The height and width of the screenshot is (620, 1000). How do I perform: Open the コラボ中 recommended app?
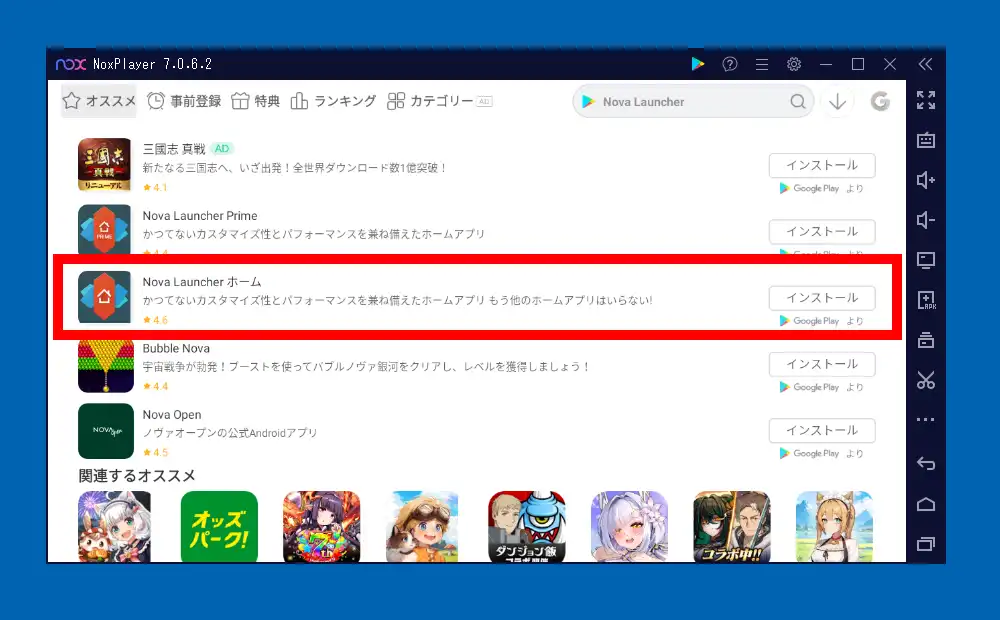click(732, 527)
